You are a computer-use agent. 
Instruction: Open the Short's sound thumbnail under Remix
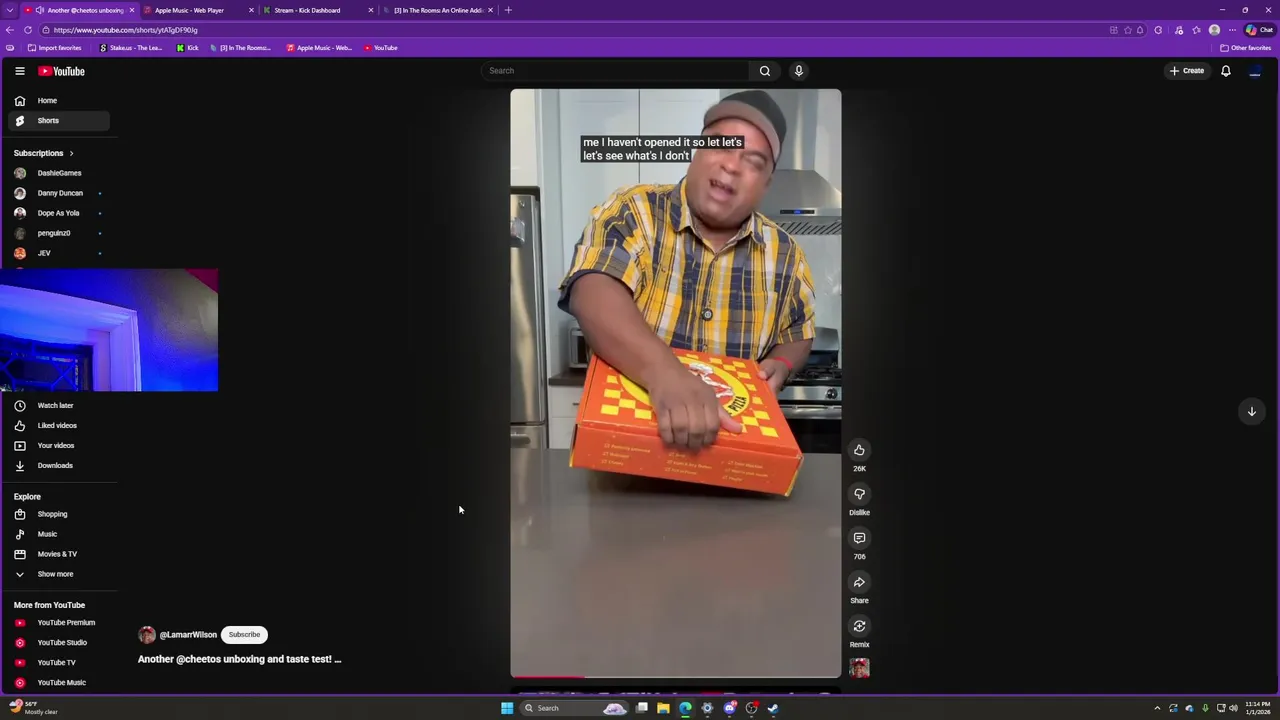pyautogui.click(x=859, y=668)
